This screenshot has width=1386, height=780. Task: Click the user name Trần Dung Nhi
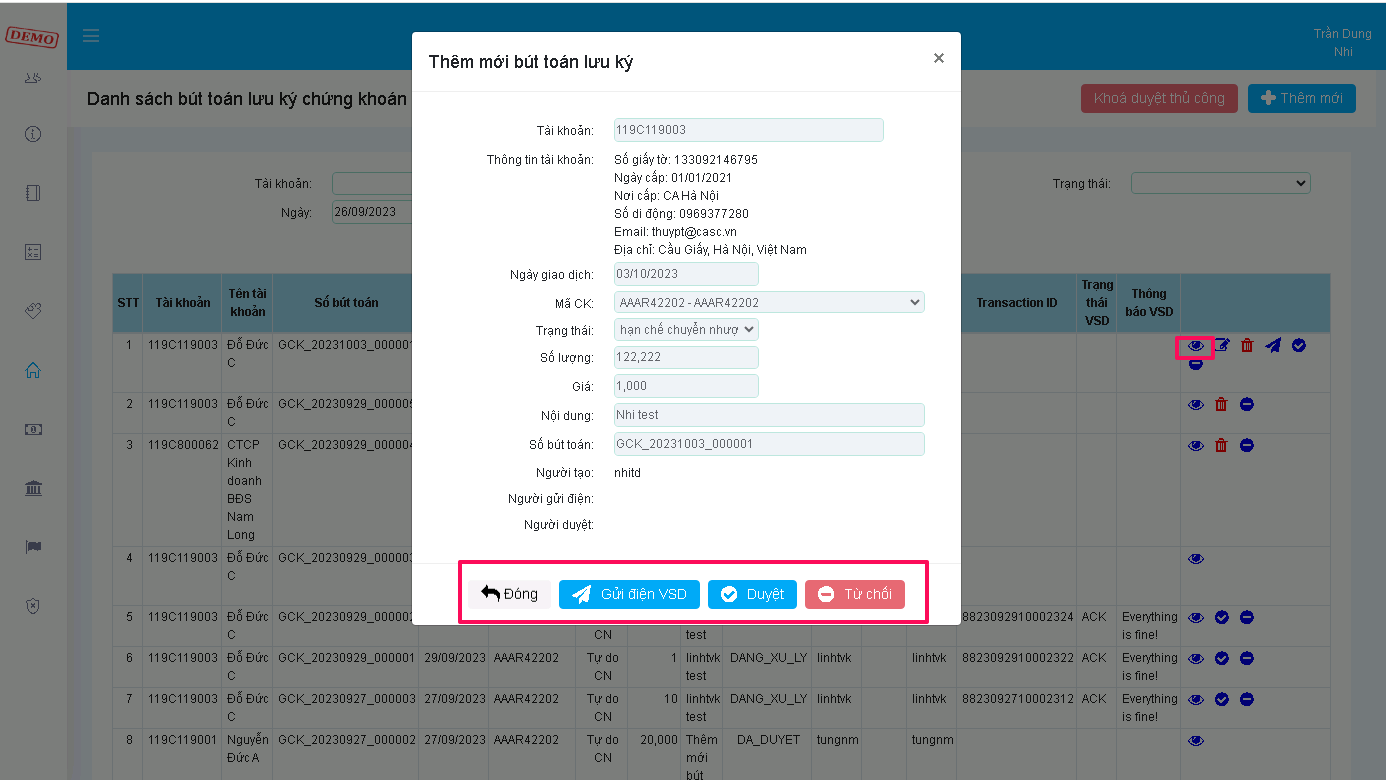[x=1343, y=43]
